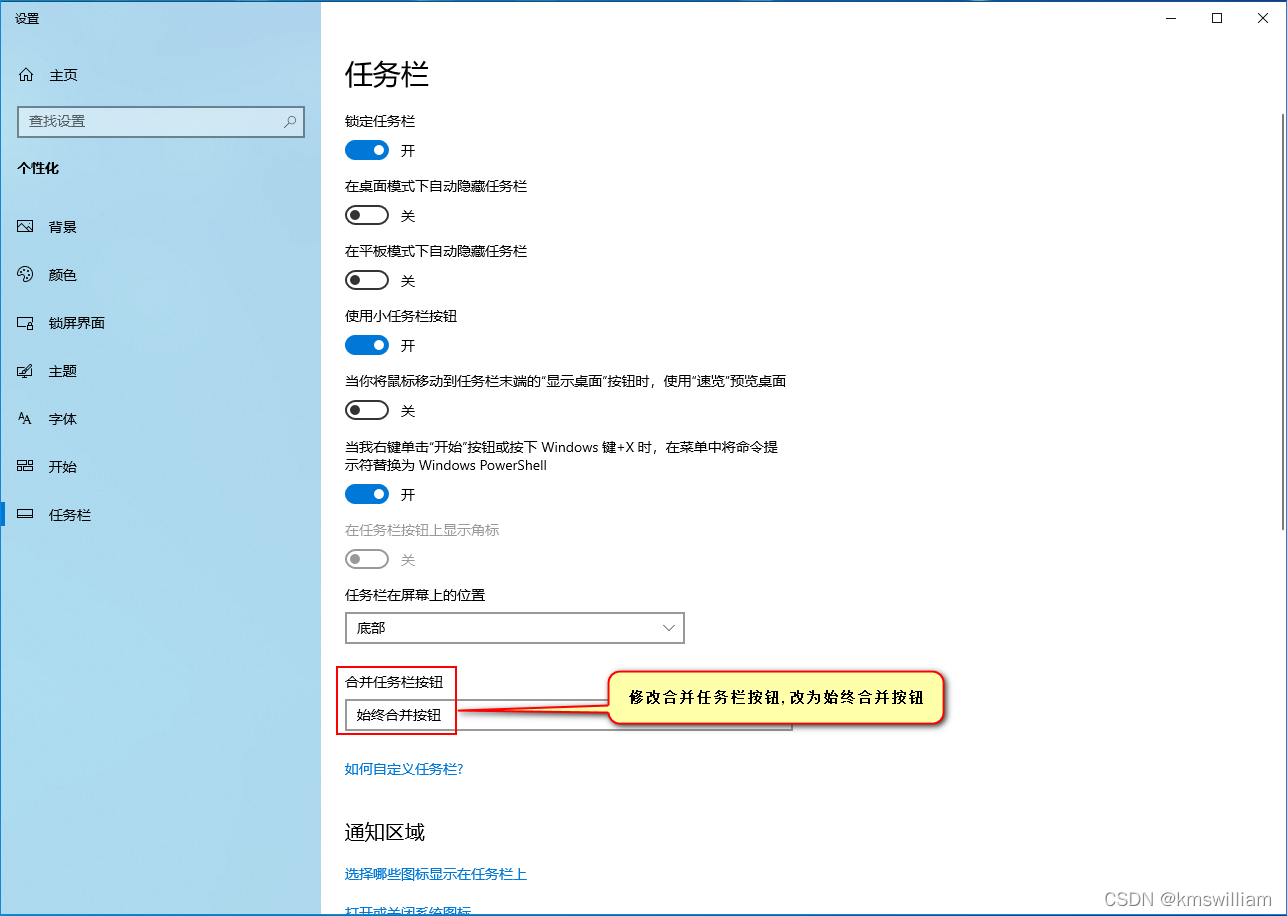Maximize the 设置 window
The width and height of the screenshot is (1287, 916).
pos(1217,18)
